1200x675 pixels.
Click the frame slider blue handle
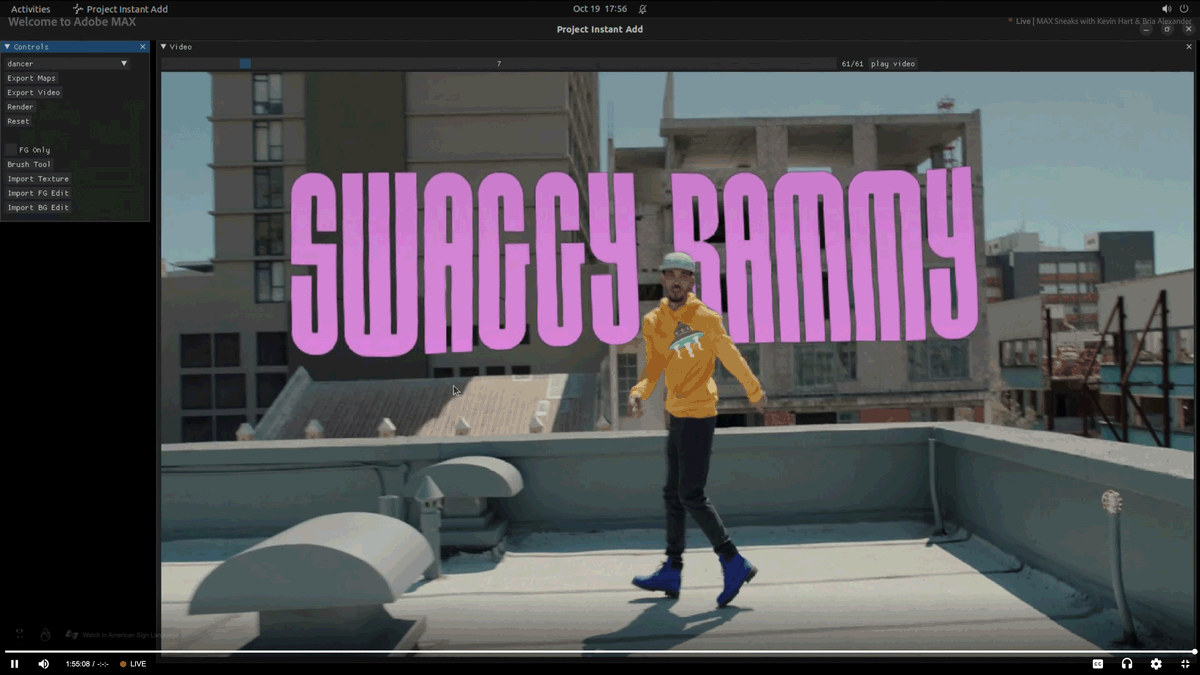tap(245, 64)
